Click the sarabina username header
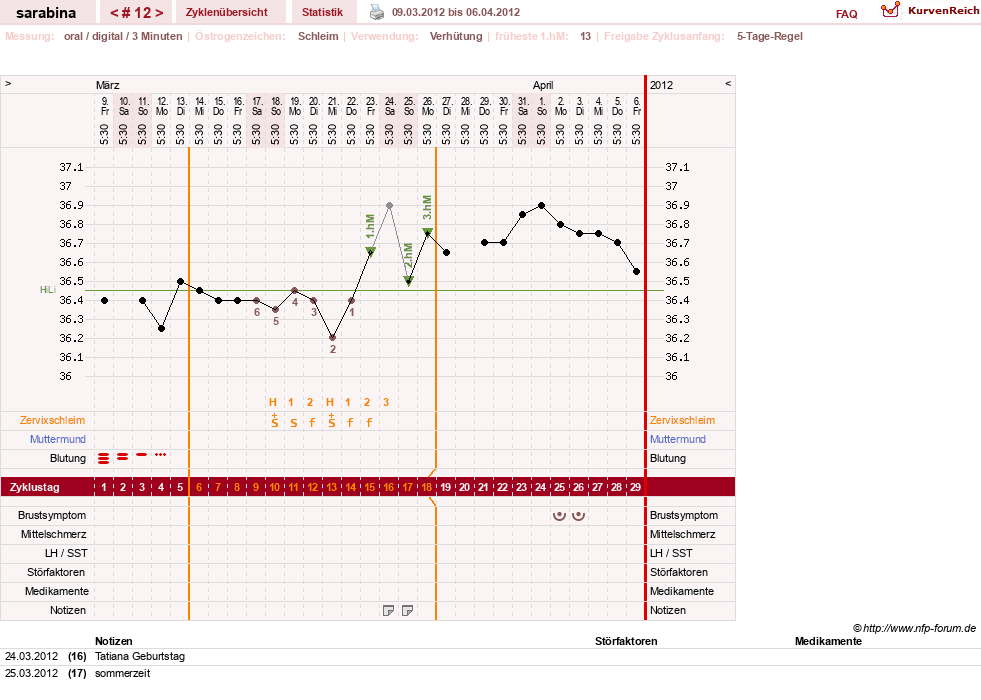 46,13
